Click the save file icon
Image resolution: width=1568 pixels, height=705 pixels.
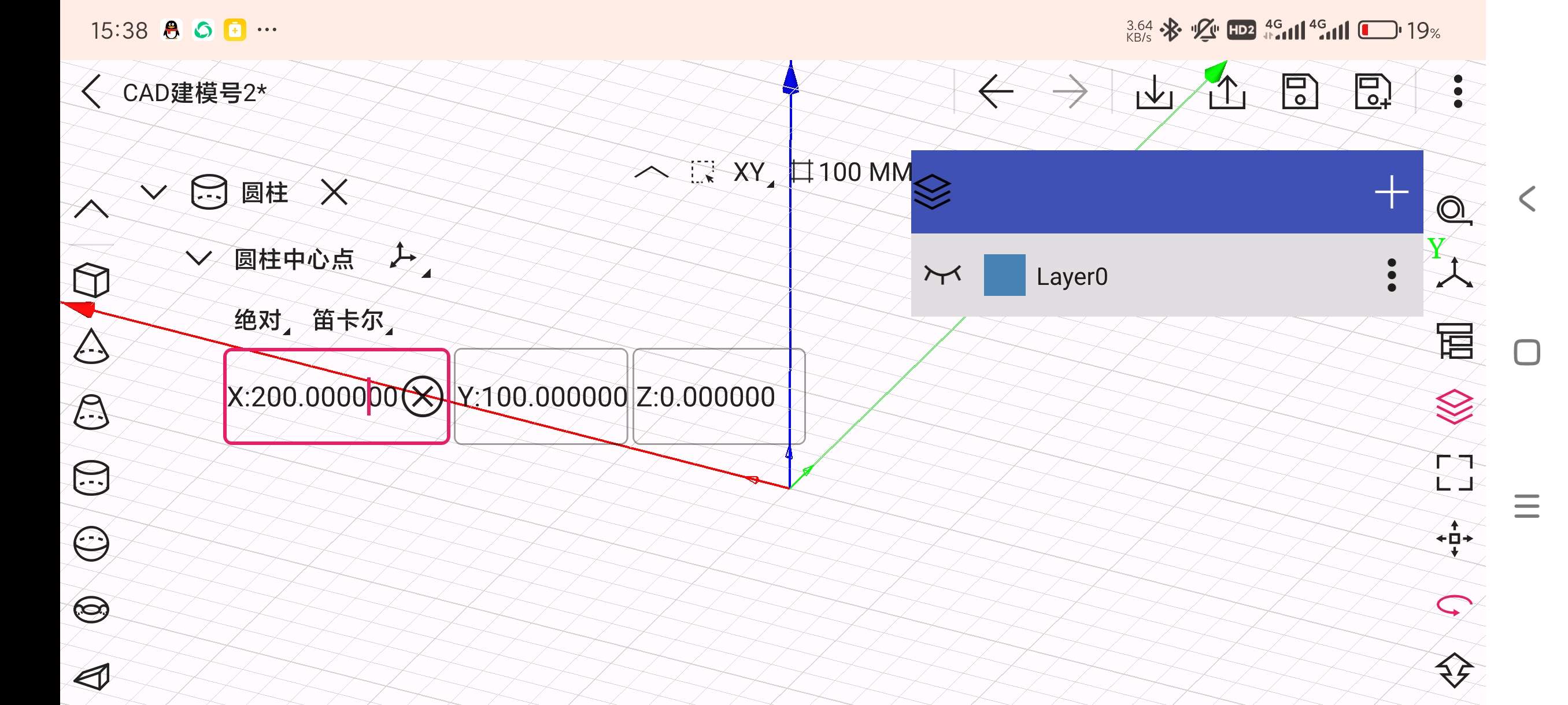pos(1300,92)
